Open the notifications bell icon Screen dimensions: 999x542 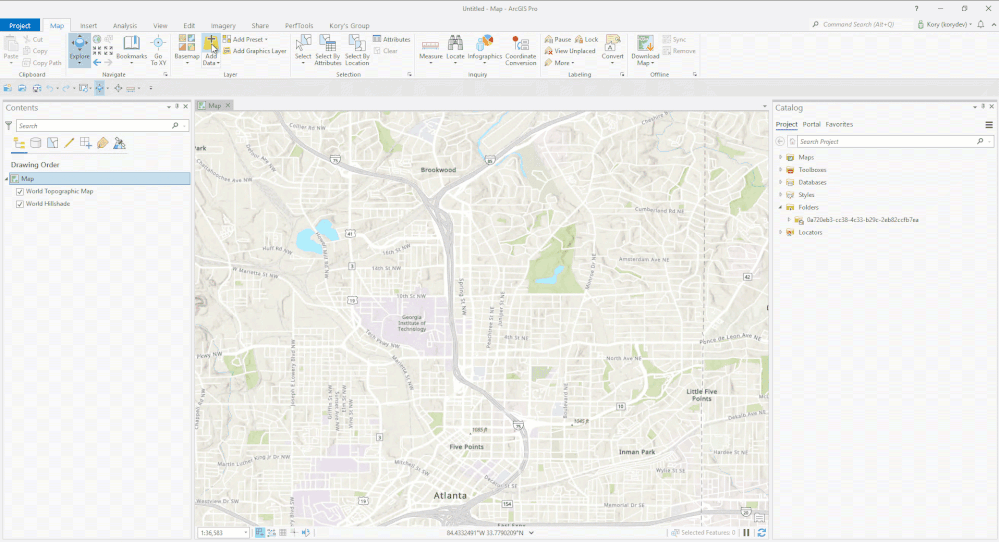981,25
